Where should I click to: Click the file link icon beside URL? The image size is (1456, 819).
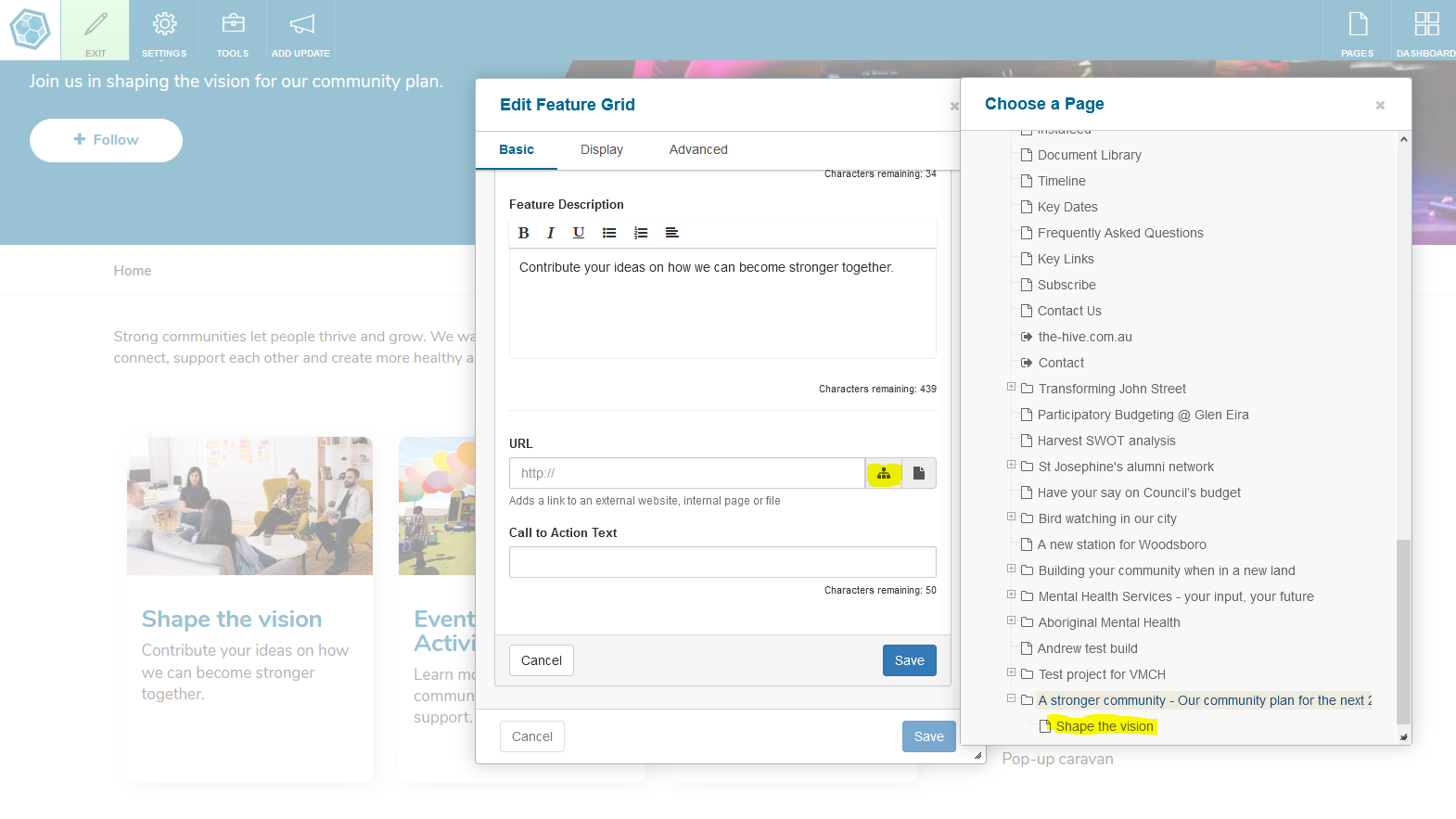pos(918,473)
